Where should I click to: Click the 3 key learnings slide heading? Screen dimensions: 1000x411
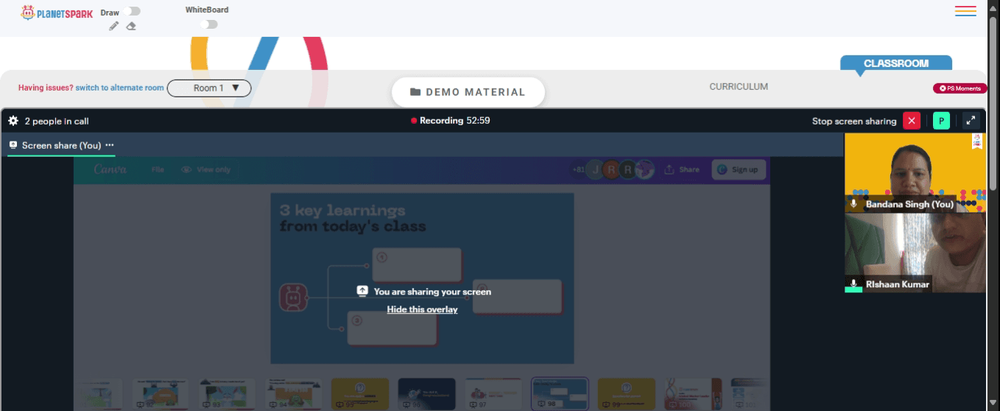[x=352, y=218]
